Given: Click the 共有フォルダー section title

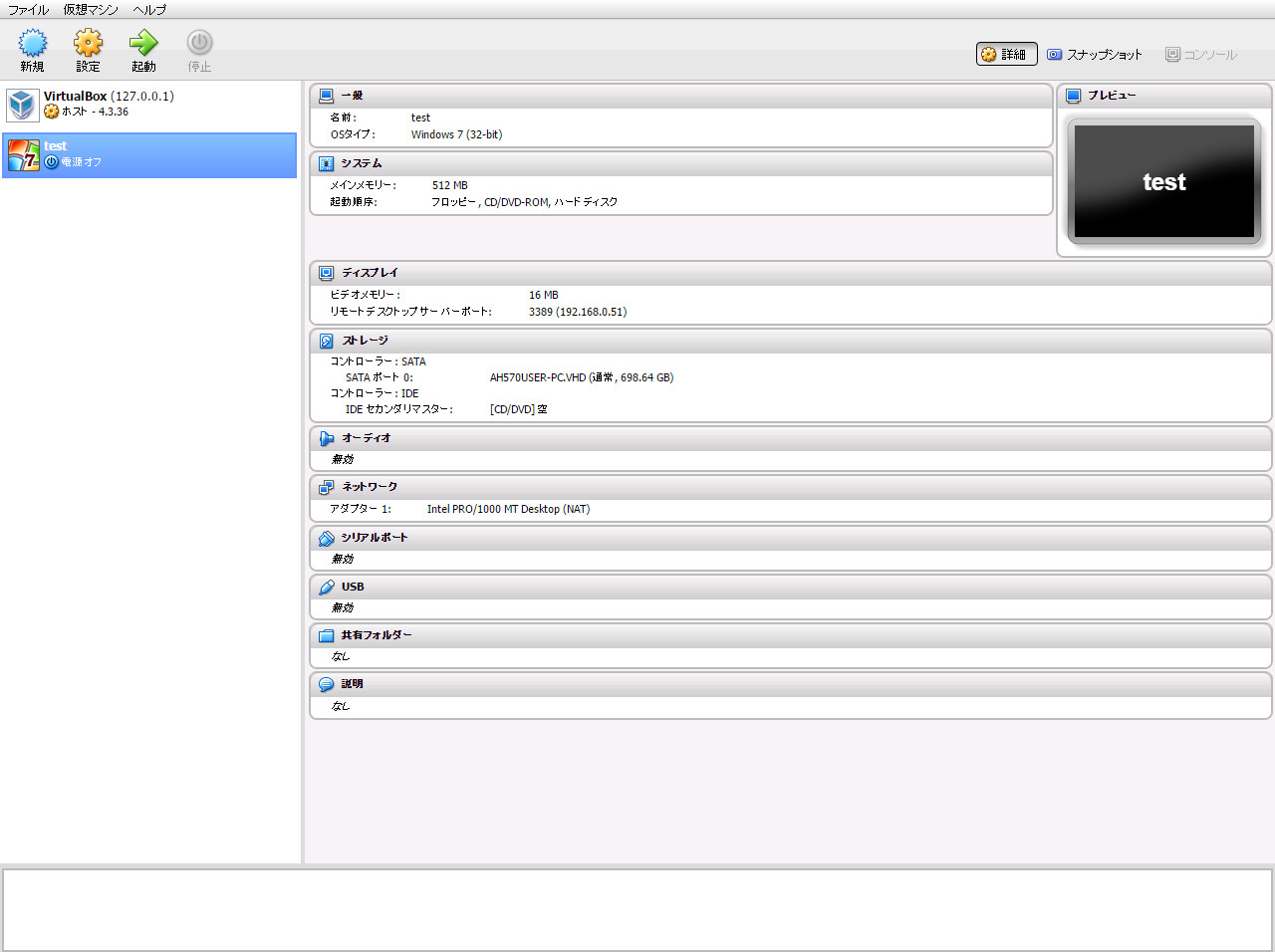Looking at the screenshot, I should (377, 635).
